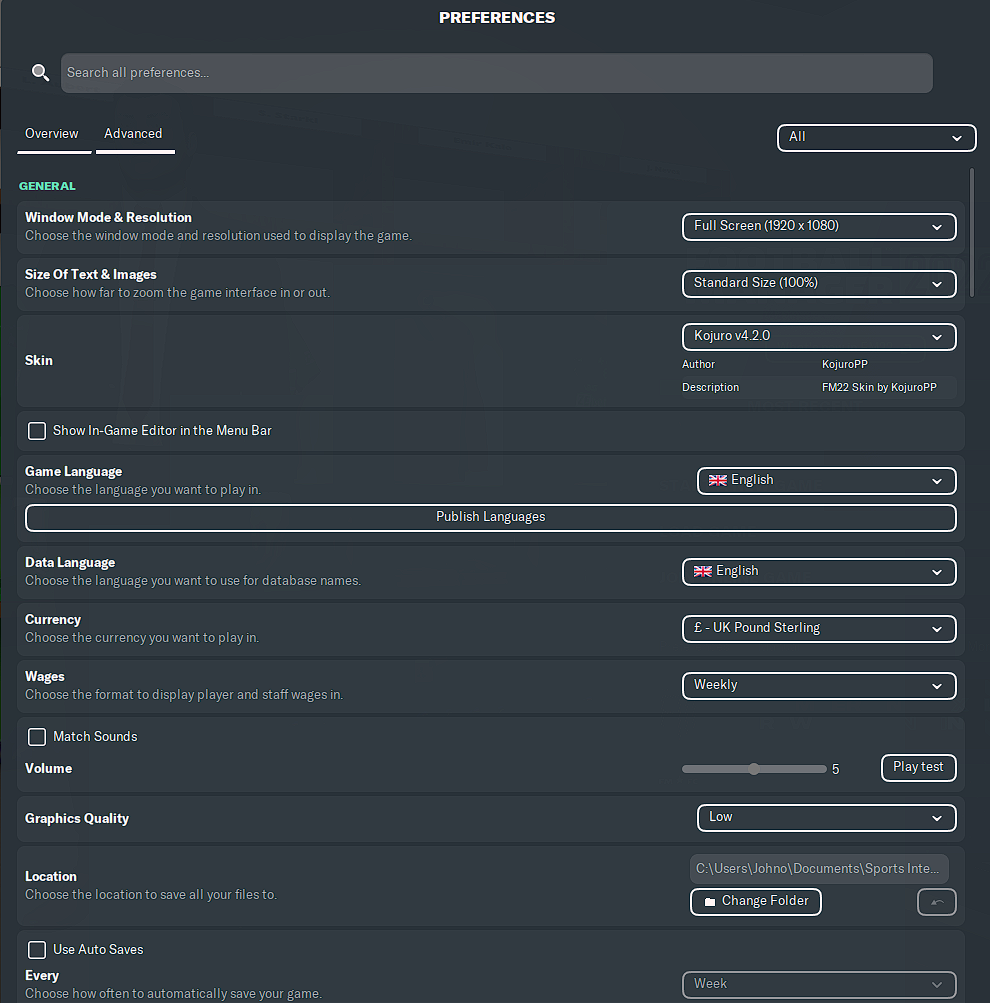Screen dimensions: 990x1003
Task: Open the Window Mode & Resolution dropdown
Action: click(x=819, y=226)
